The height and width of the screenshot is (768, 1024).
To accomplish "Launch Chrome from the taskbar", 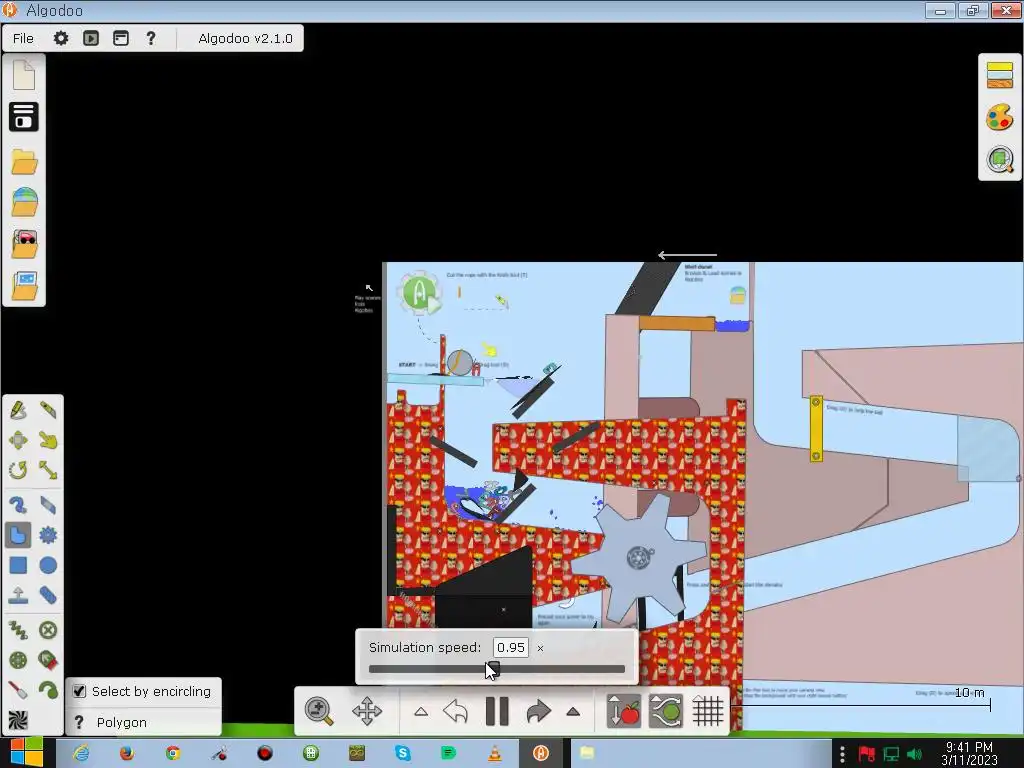I will [x=172, y=753].
